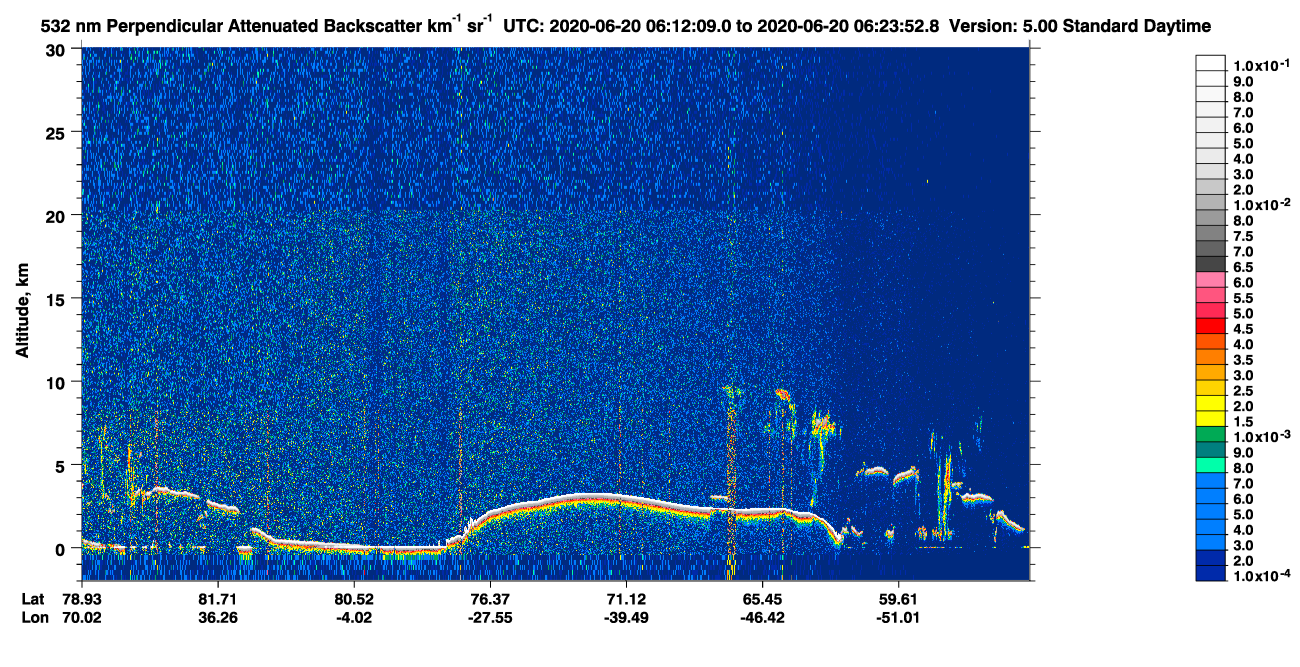Click longitude value 70.02
This screenshot has height=667, width=1300.
[81, 618]
